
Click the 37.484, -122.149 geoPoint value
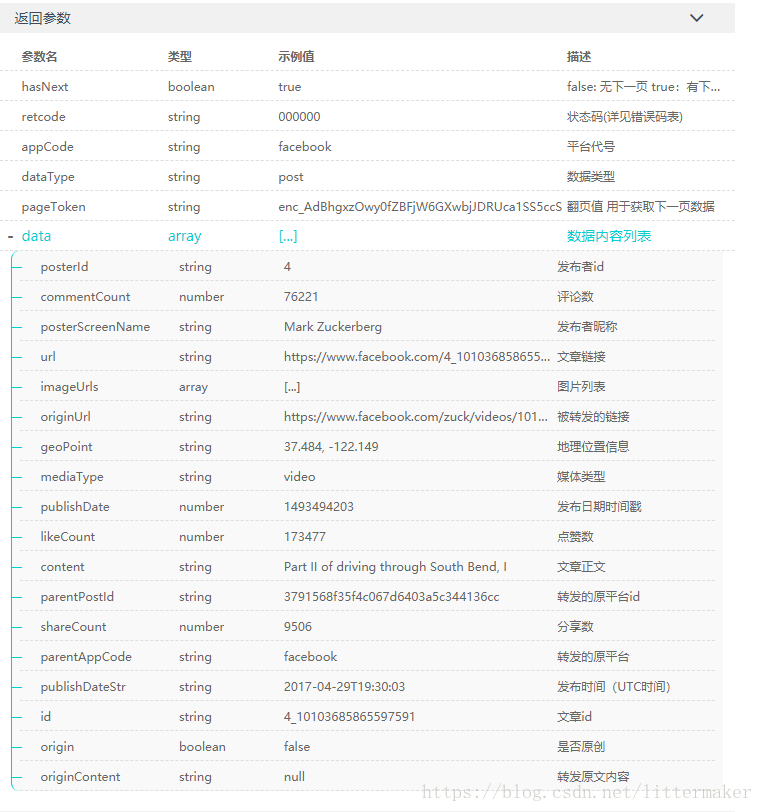point(331,447)
